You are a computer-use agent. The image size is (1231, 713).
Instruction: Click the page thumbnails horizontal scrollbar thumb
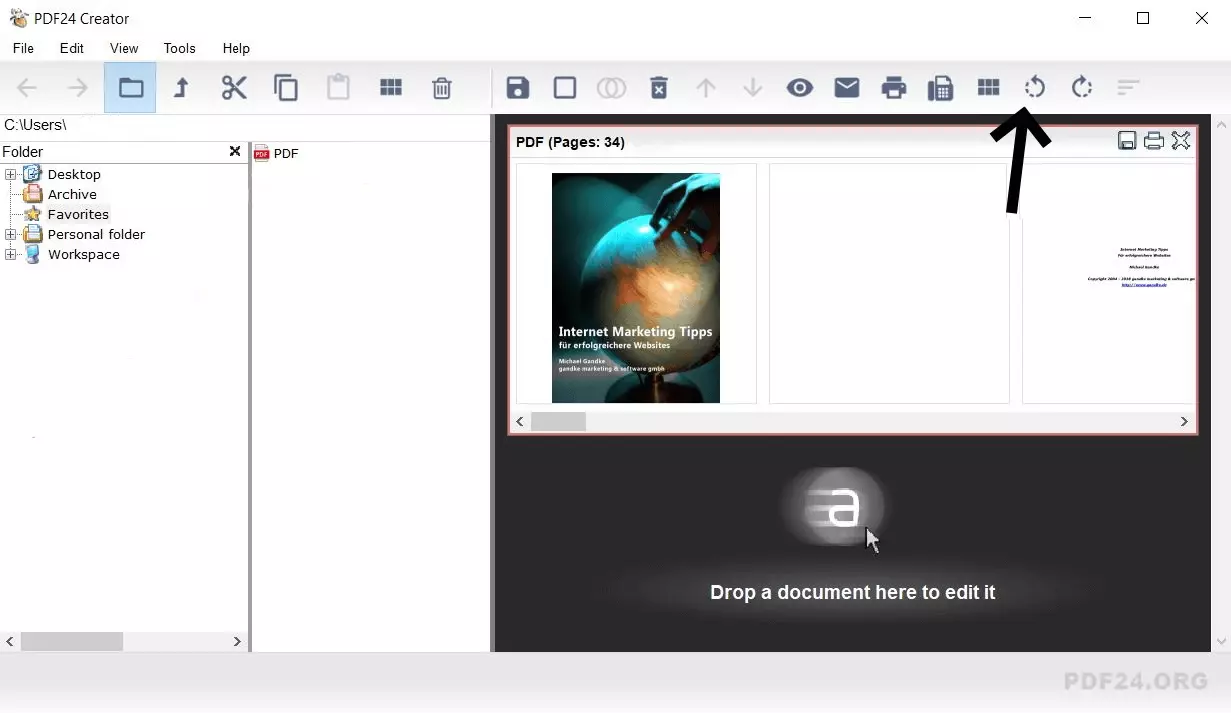(x=558, y=422)
